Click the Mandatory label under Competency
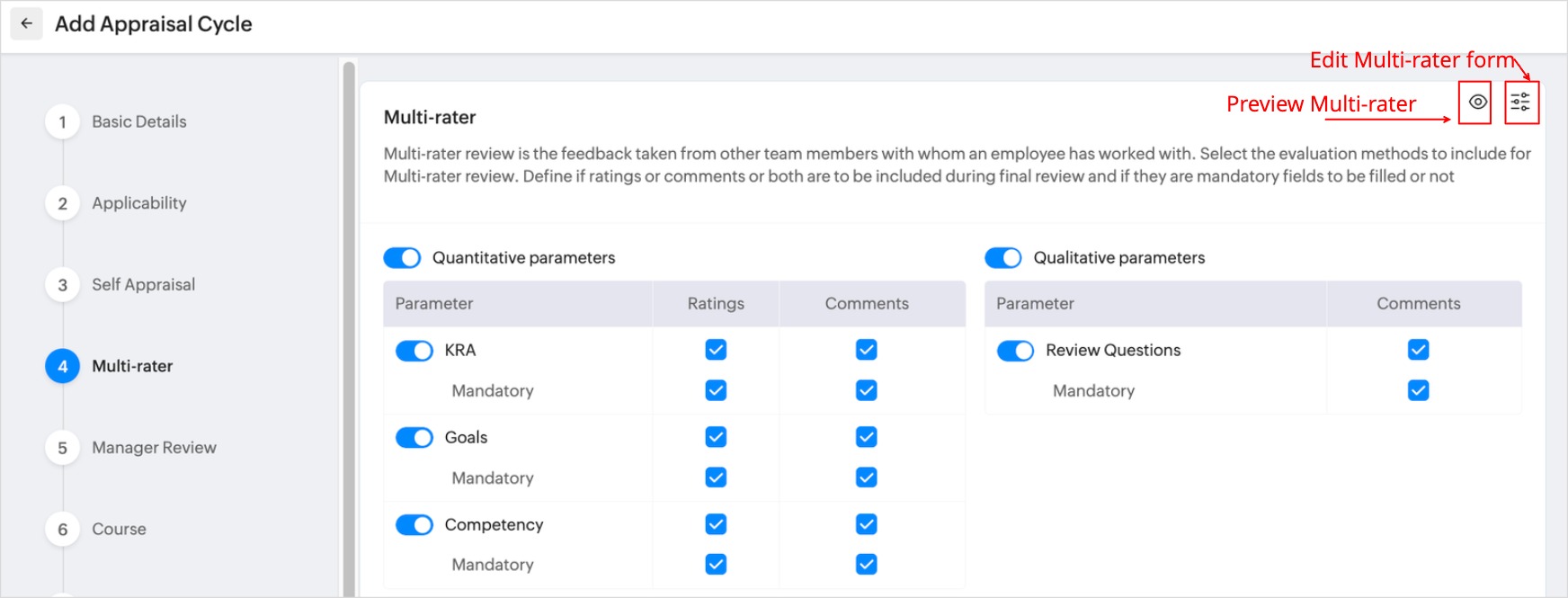The image size is (1568, 598). pos(493,565)
